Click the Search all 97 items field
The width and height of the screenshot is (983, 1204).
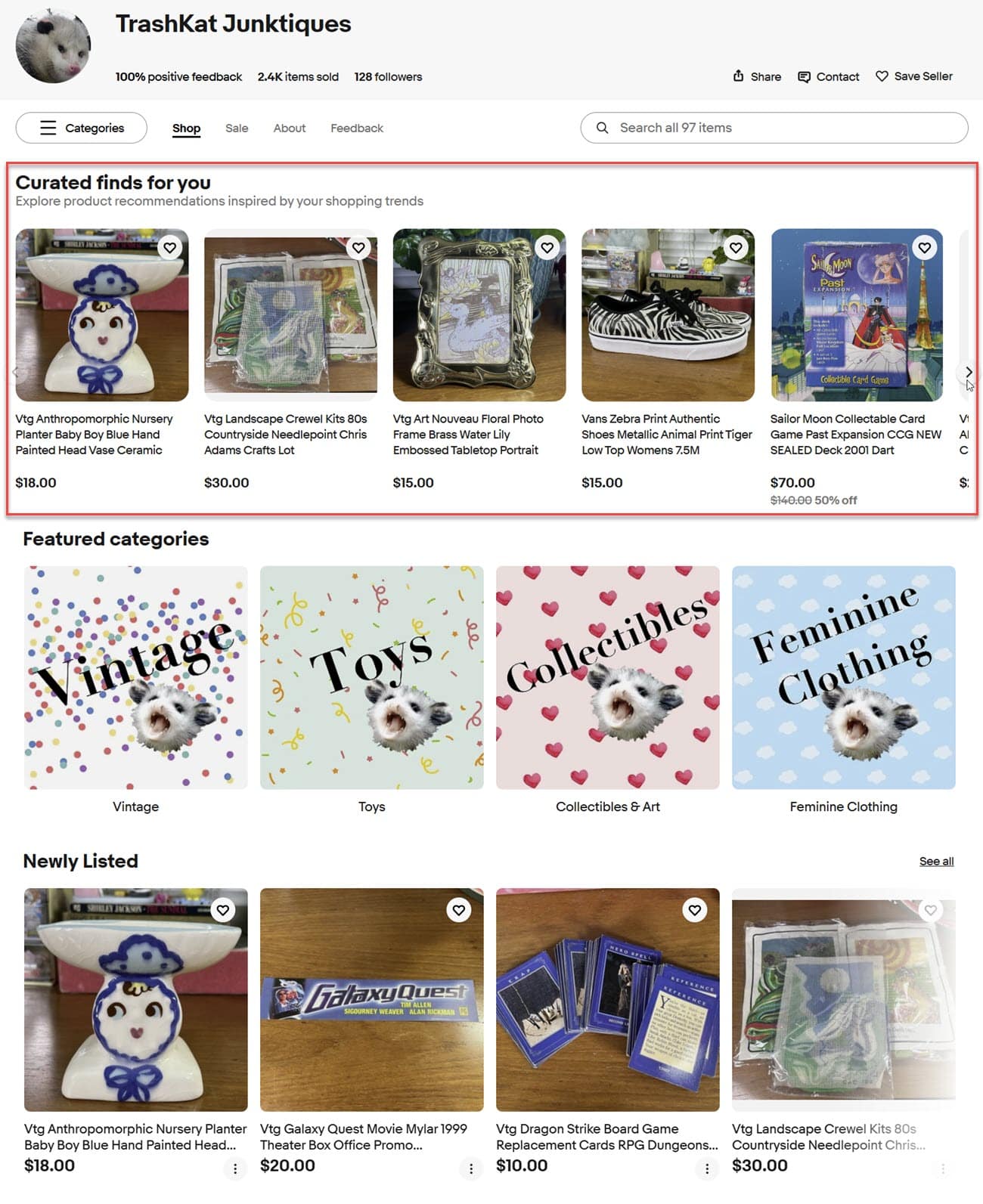tap(774, 128)
